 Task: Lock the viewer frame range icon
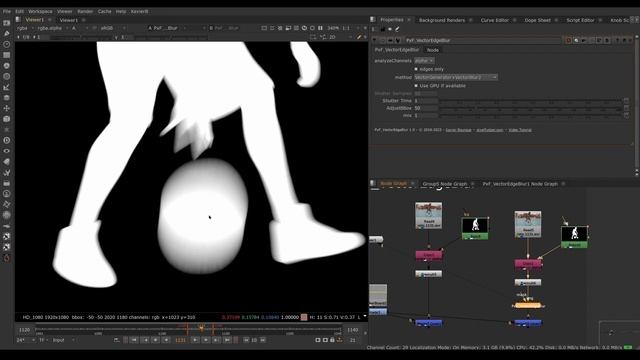(332, 340)
